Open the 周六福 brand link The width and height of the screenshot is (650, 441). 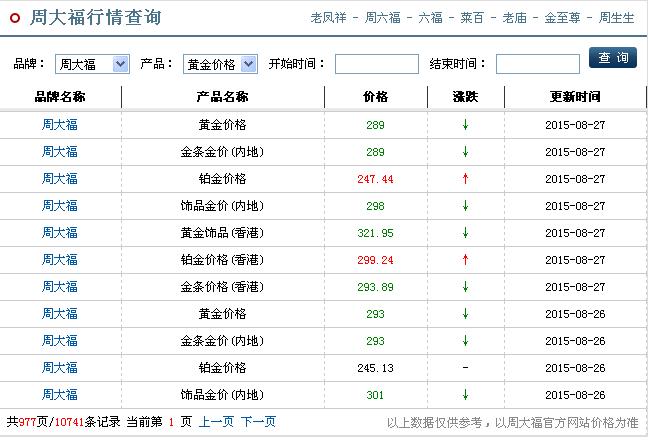coord(383,18)
